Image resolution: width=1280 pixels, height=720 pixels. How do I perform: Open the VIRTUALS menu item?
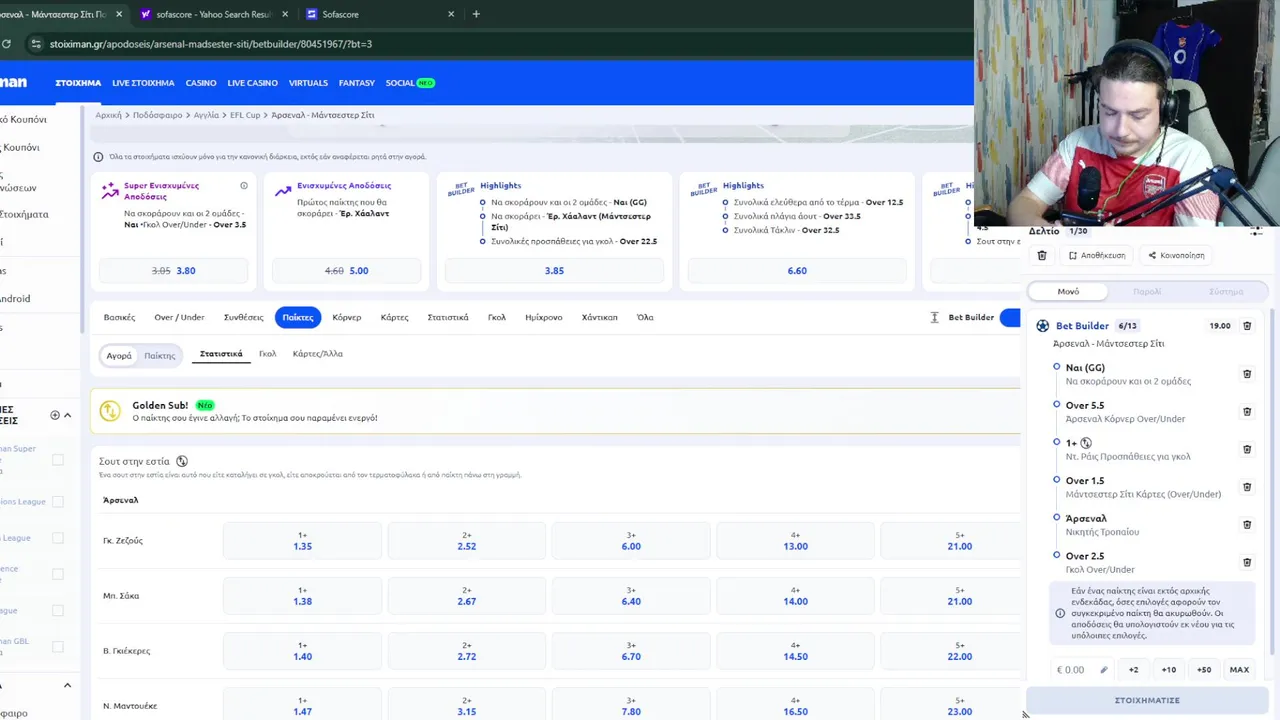[308, 83]
